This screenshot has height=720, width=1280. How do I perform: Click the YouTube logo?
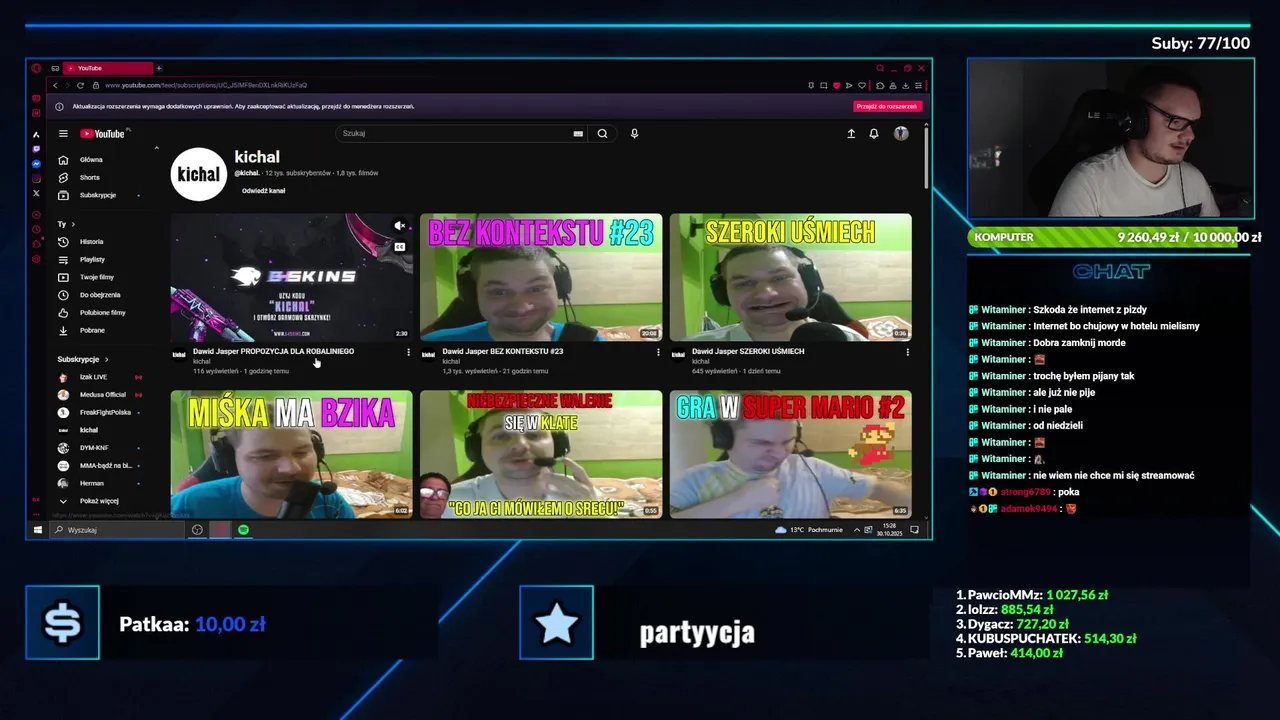[x=103, y=134]
